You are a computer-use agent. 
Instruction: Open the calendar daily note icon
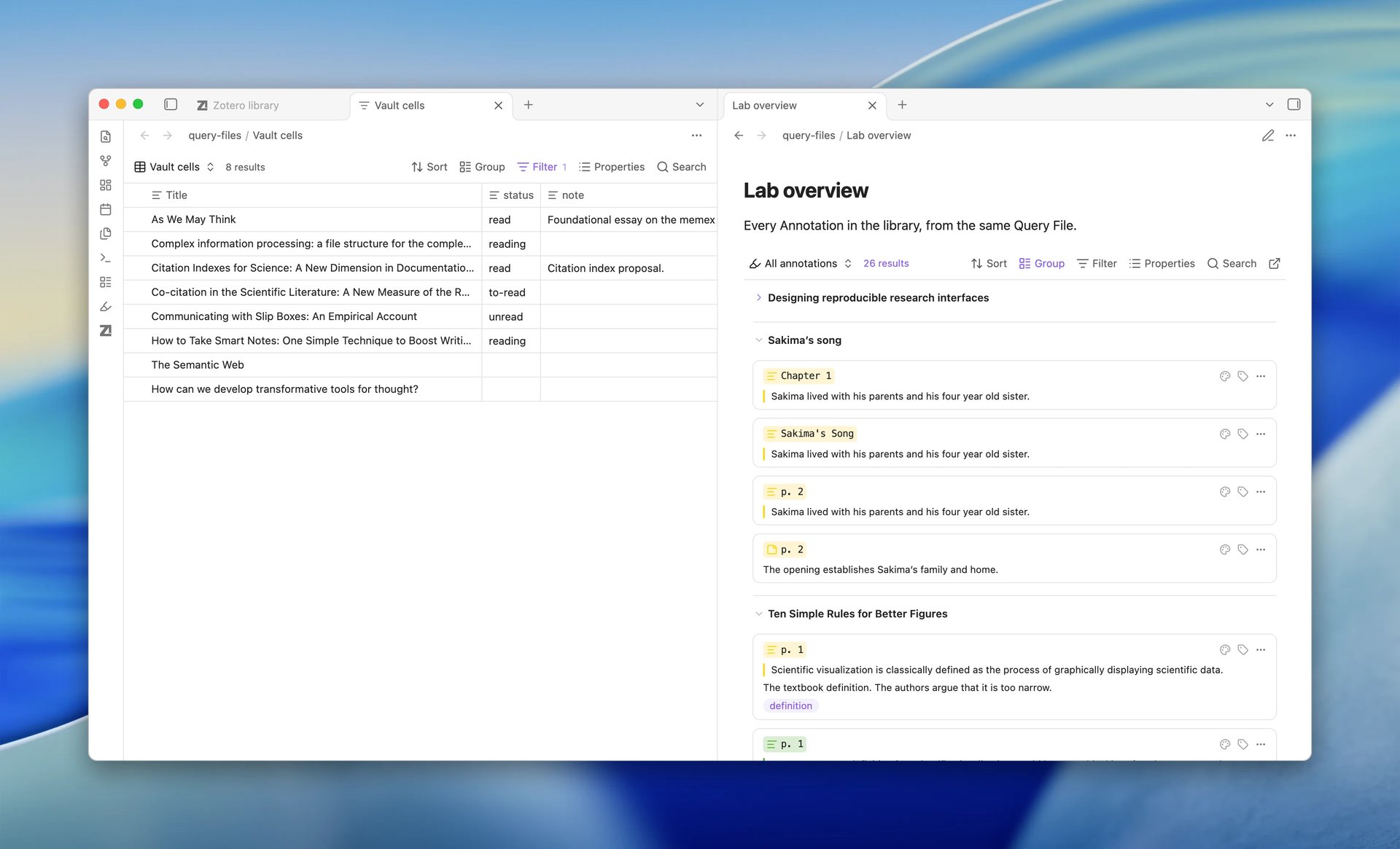[x=106, y=210]
